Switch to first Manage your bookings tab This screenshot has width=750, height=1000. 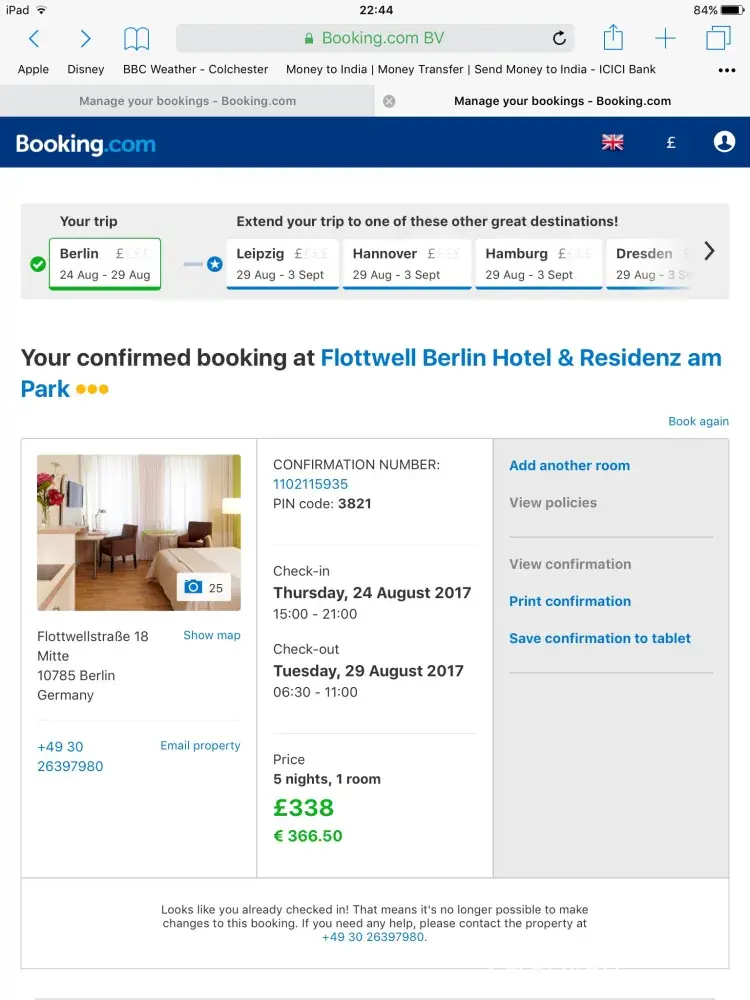187,101
